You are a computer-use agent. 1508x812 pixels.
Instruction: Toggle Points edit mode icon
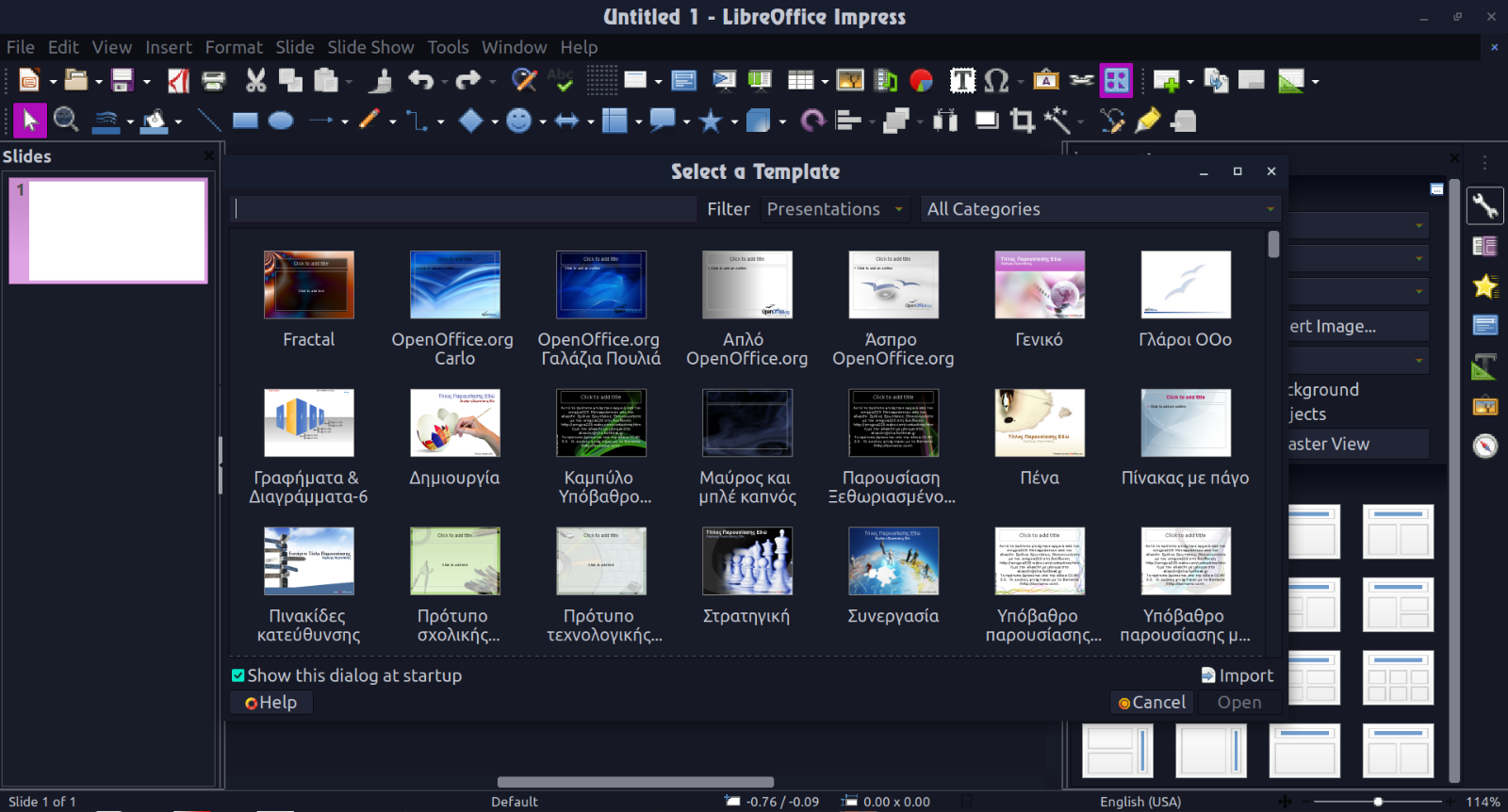[1112, 121]
